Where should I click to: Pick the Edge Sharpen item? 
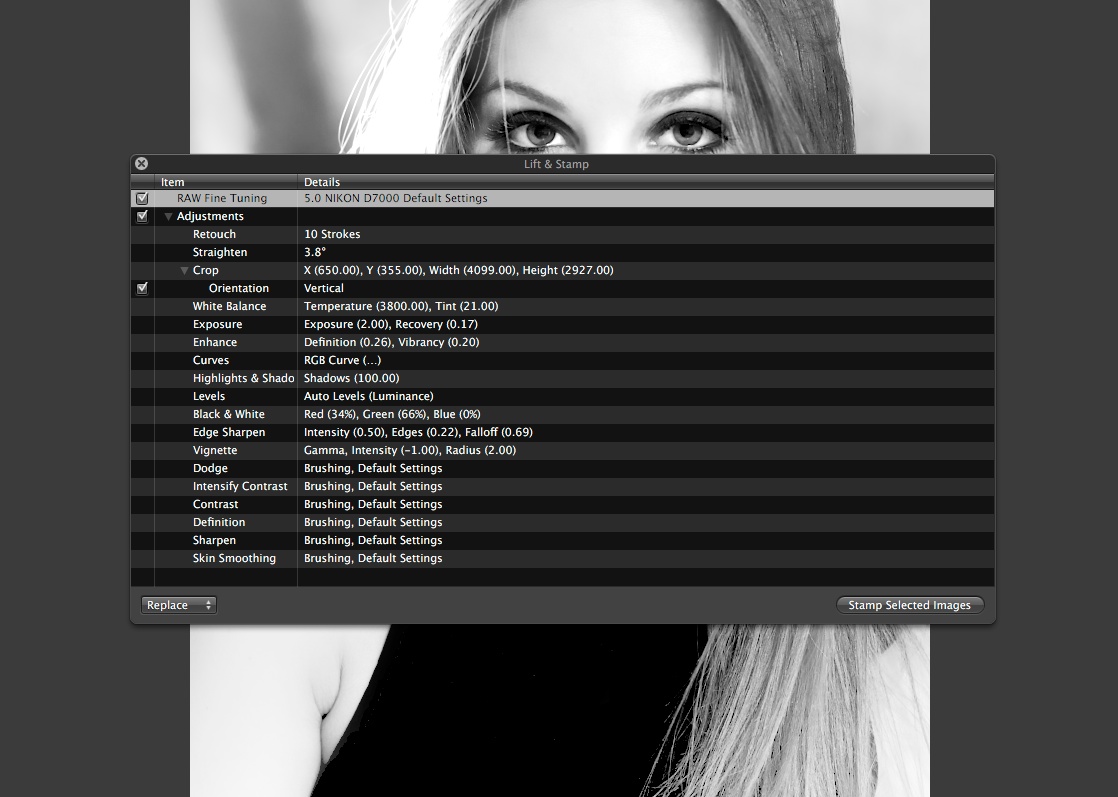point(229,433)
